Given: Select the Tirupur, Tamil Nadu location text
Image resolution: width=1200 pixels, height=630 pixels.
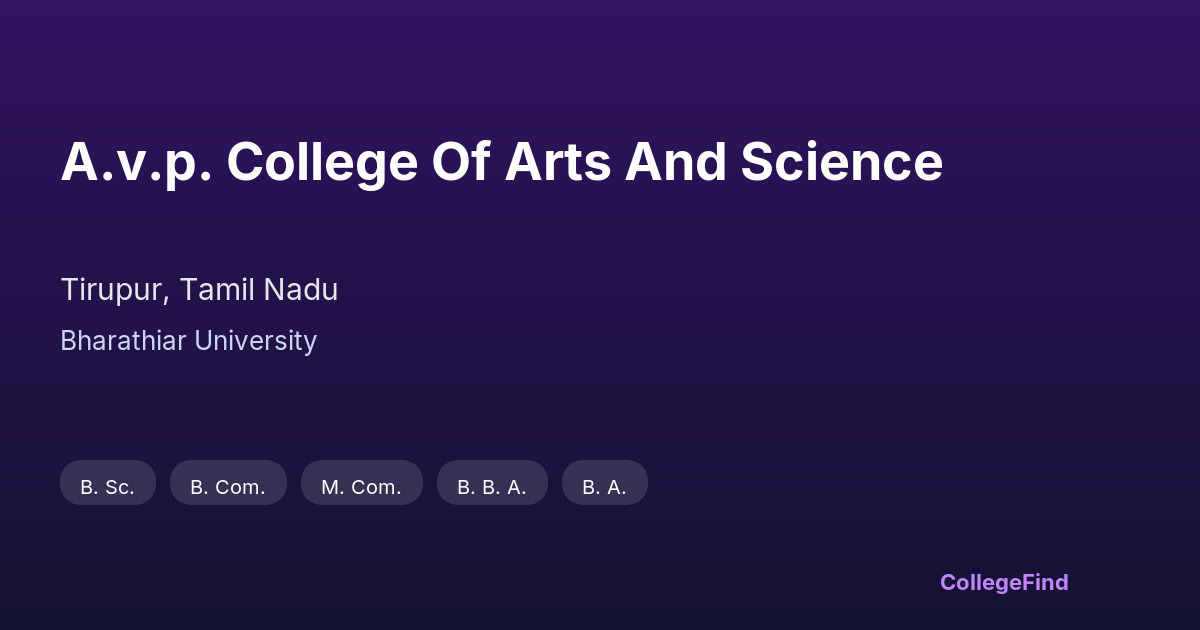Looking at the screenshot, I should coord(199,290).
